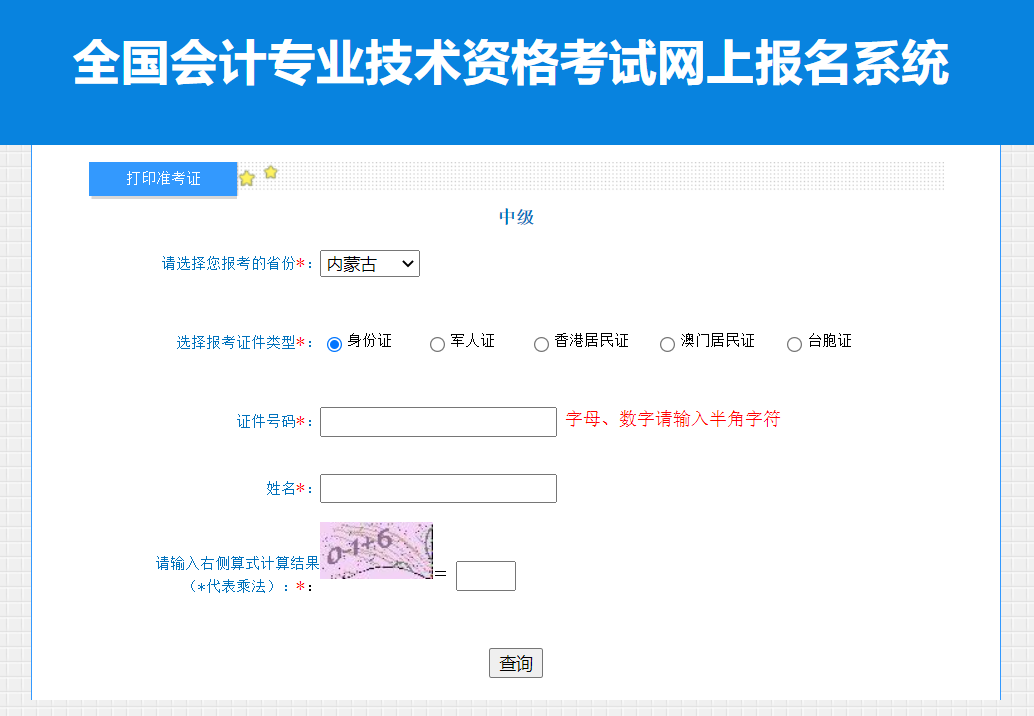1034x716 pixels.
Task: Select the 军人证 certificate type
Action: coord(437,343)
